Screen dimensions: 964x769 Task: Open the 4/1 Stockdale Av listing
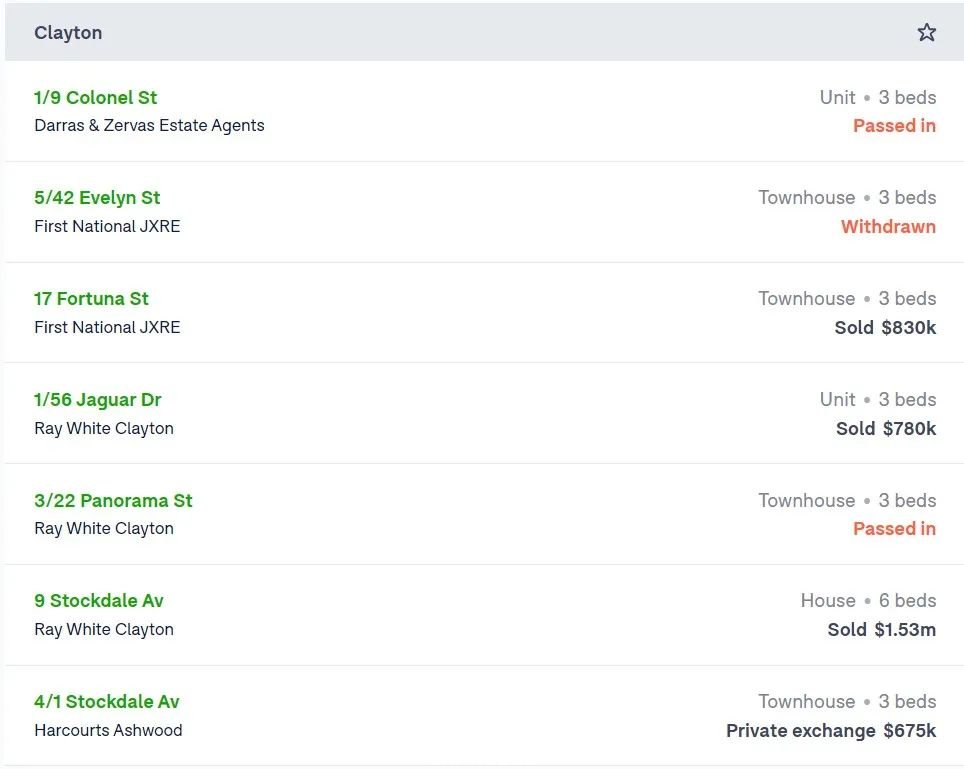pyautogui.click(x=106, y=701)
